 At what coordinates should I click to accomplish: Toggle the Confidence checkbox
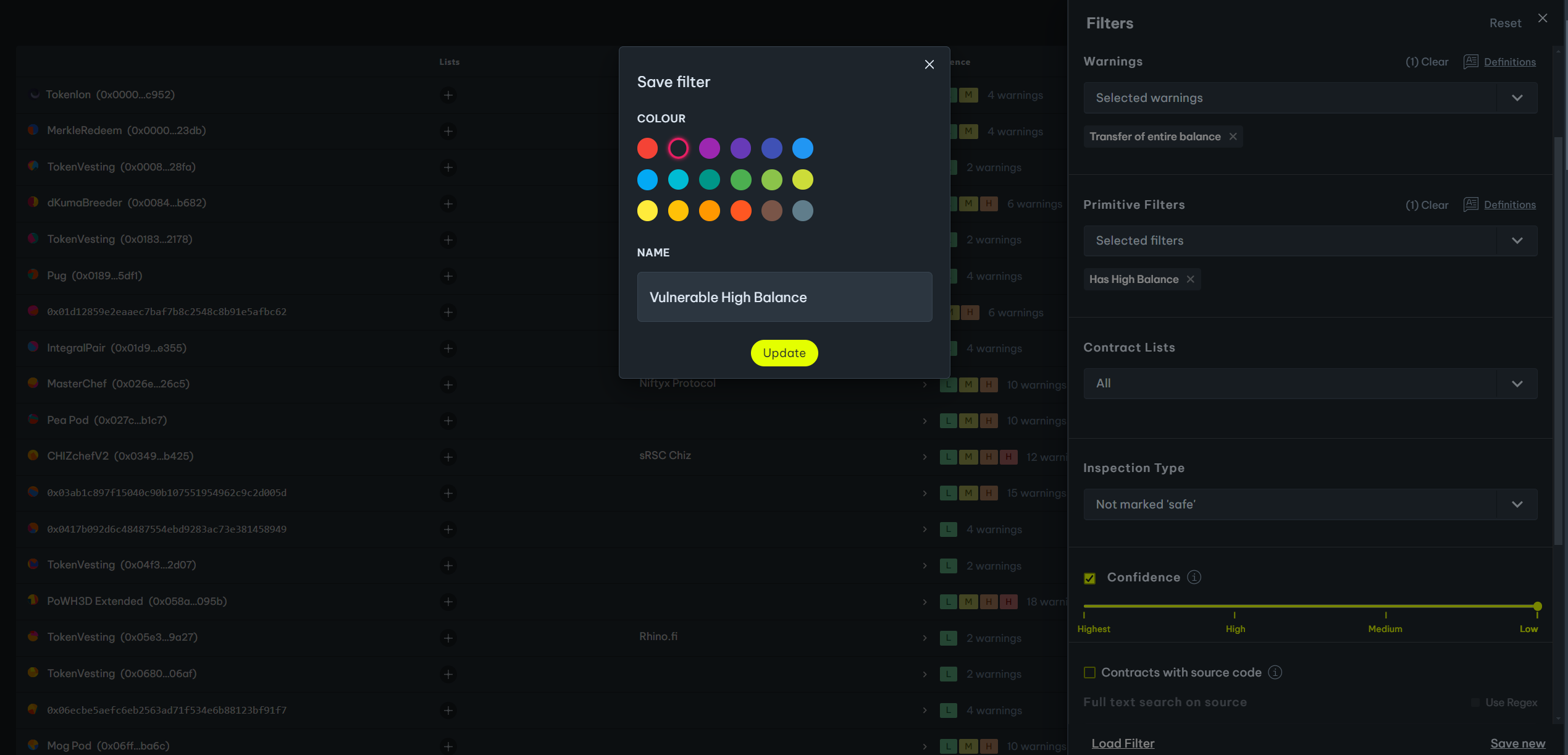click(1089, 578)
